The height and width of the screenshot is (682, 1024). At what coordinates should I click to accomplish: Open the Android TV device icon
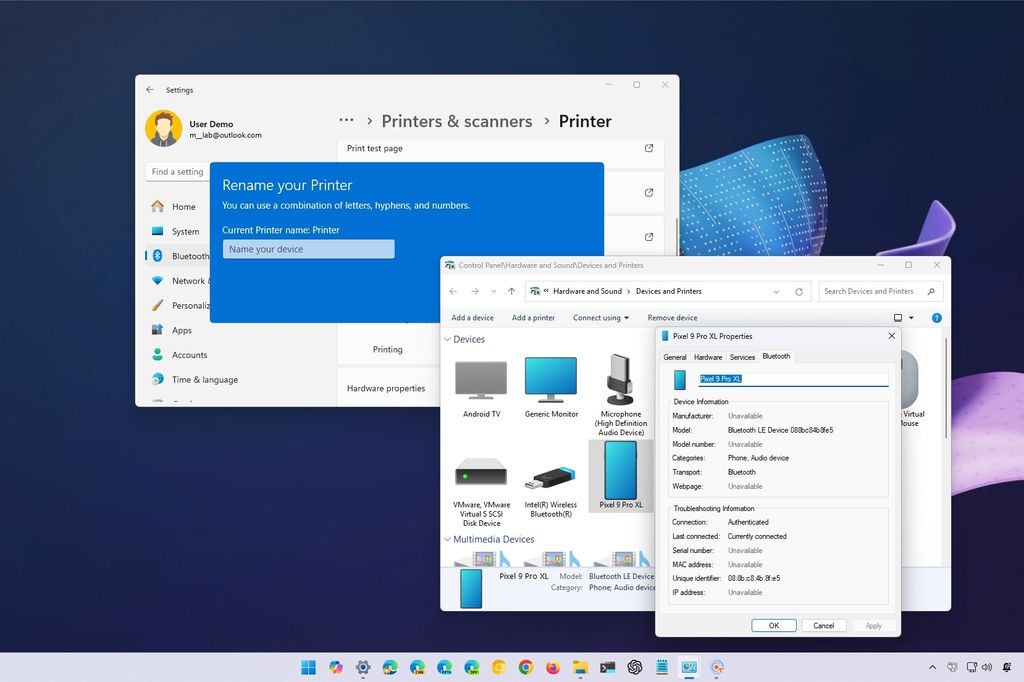pyautogui.click(x=480, y=380)
